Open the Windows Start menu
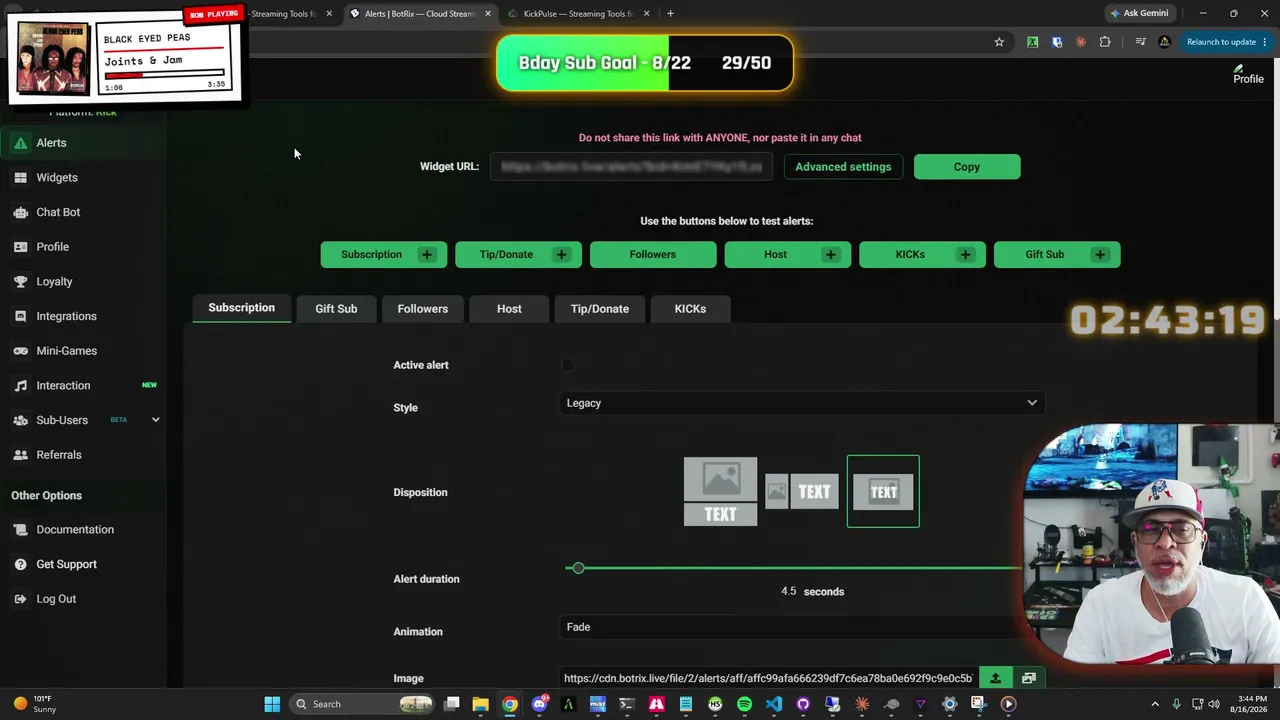This screenshot has height=720, width=1280. point(272,704)
